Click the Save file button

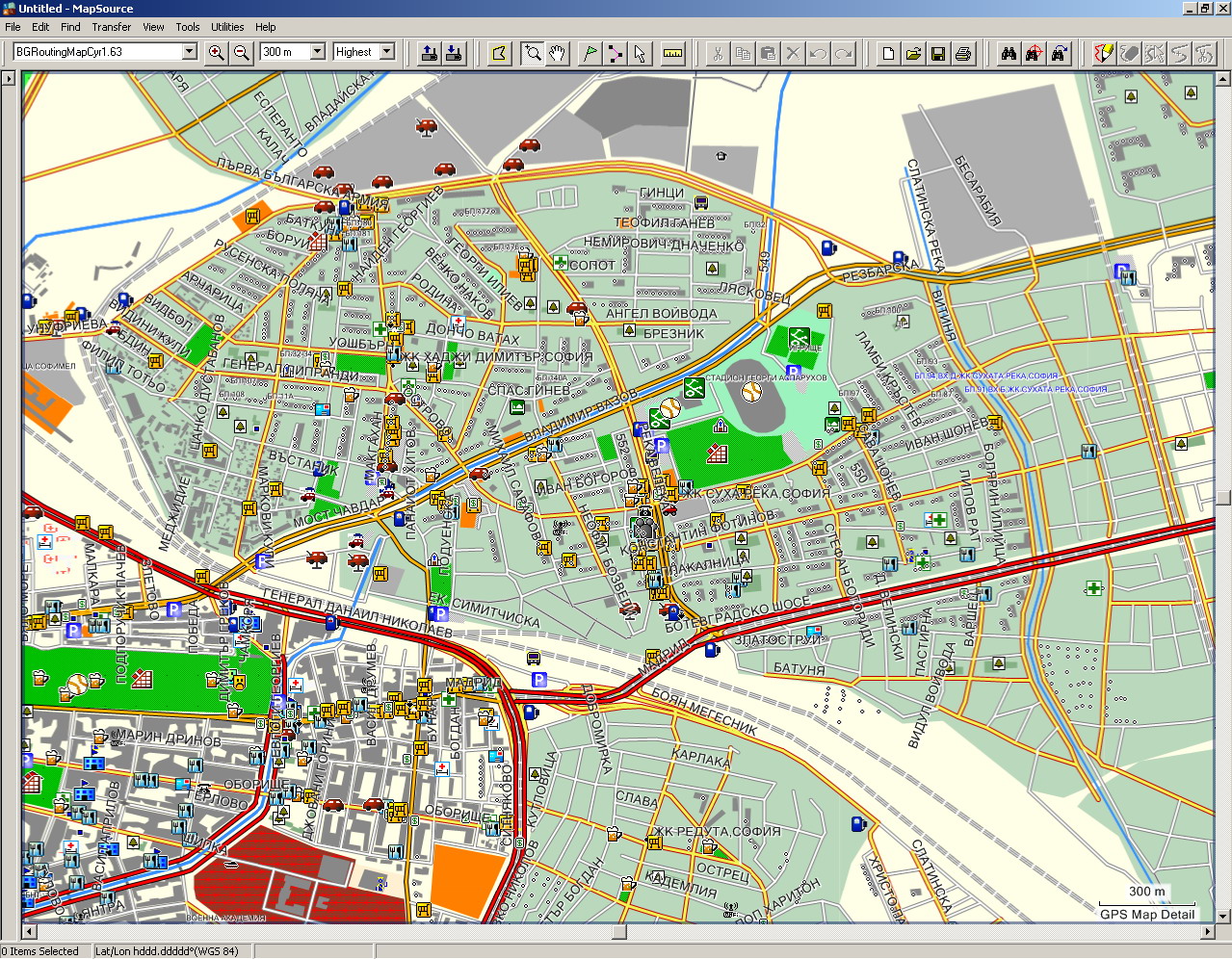tap(938, 53)
